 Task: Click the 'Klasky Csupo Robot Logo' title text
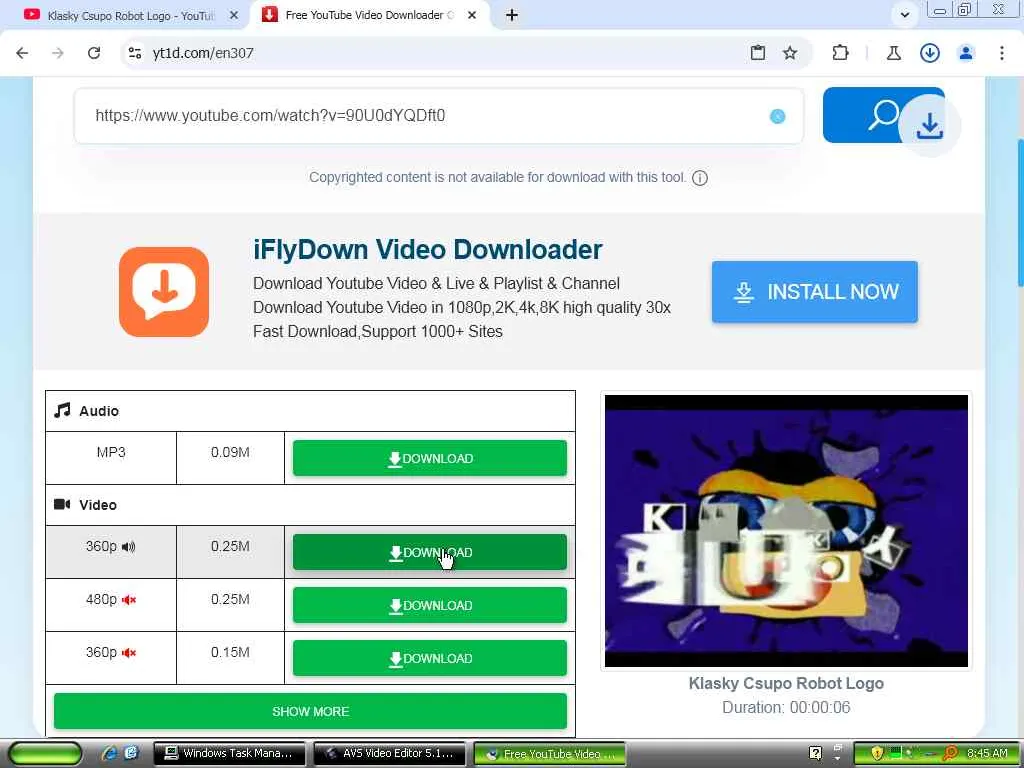[786, 683]
